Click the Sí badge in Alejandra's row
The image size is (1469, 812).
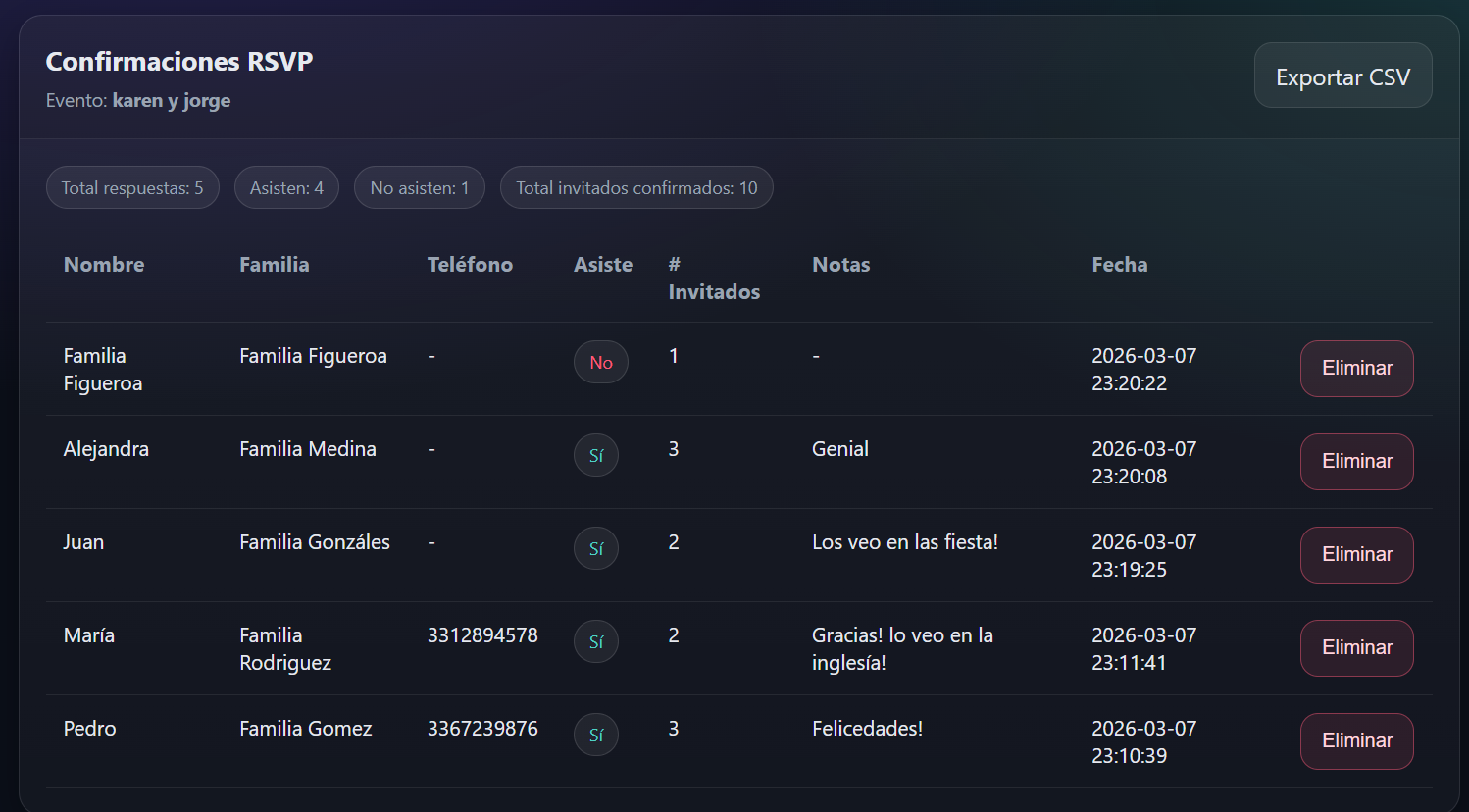coord(596,456)
